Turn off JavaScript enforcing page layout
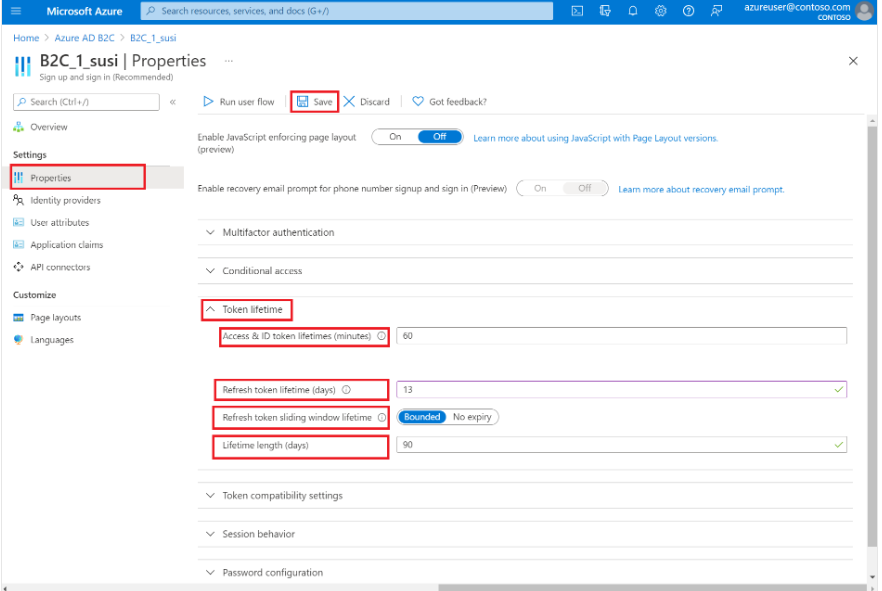Viewport: 882px width, 591px height. tap(440, 137)
